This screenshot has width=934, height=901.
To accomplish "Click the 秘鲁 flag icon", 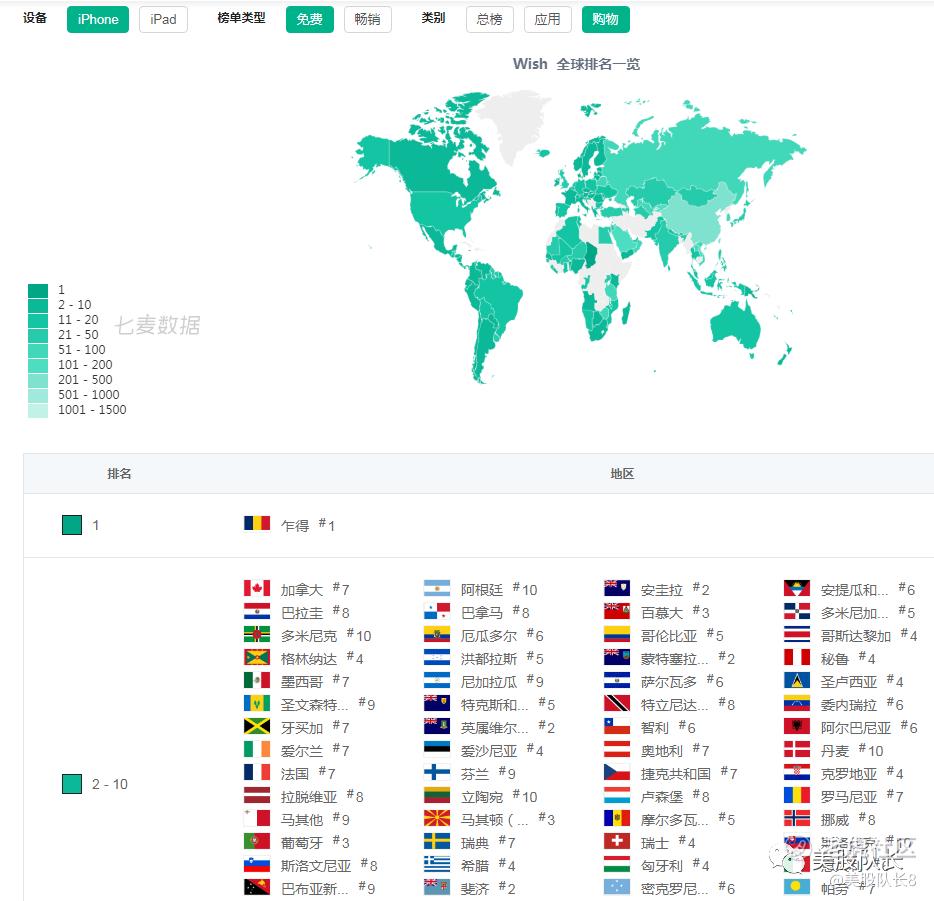I will (x=797, y=657).
